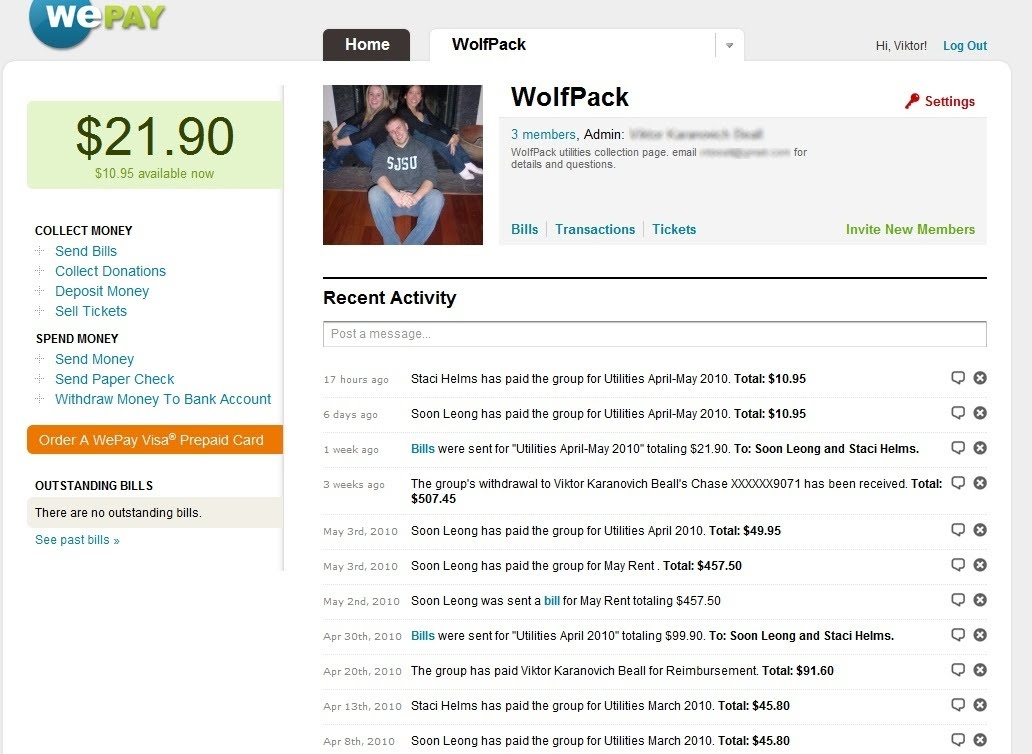Open the Transactions tab of WolfPack

(595, 229)
